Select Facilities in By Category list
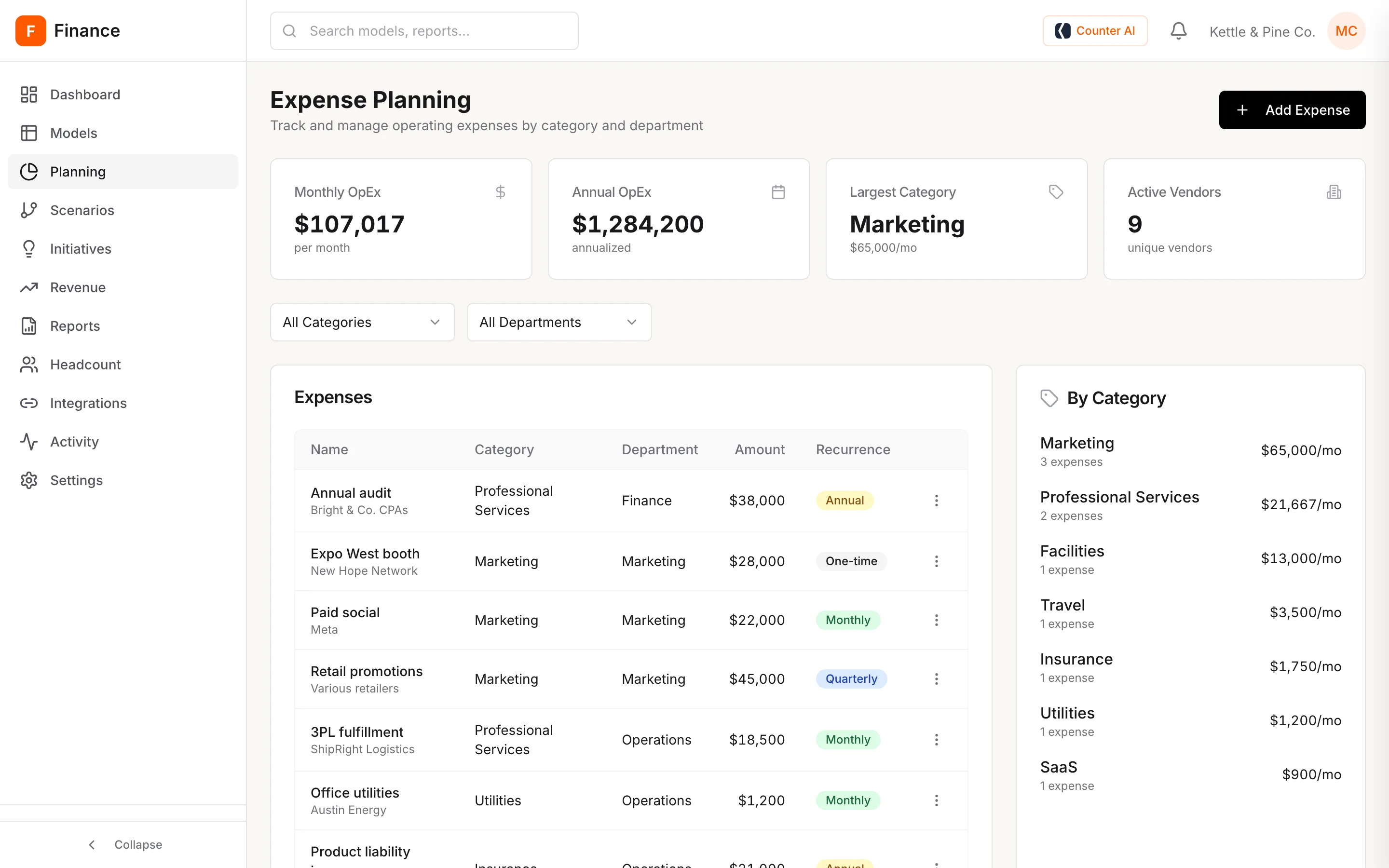Viewport: 1389px width, 868px height. point(1190,558)
